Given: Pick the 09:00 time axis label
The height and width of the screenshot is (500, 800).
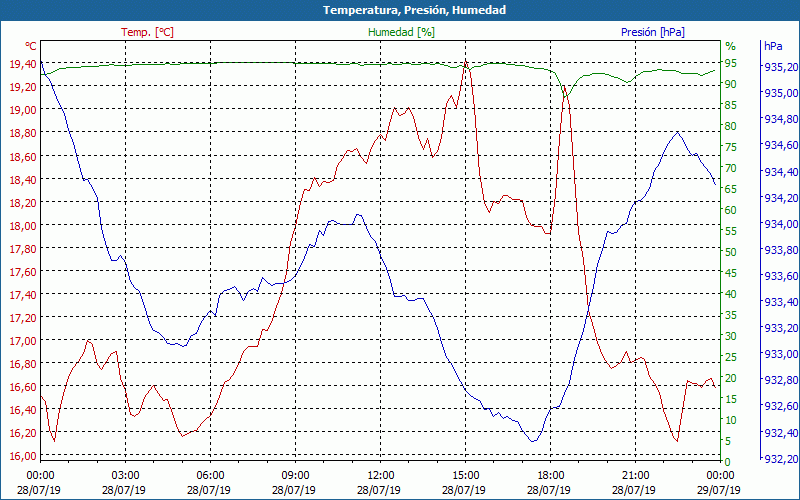Looking at the screenshot, I should point(295,476).
